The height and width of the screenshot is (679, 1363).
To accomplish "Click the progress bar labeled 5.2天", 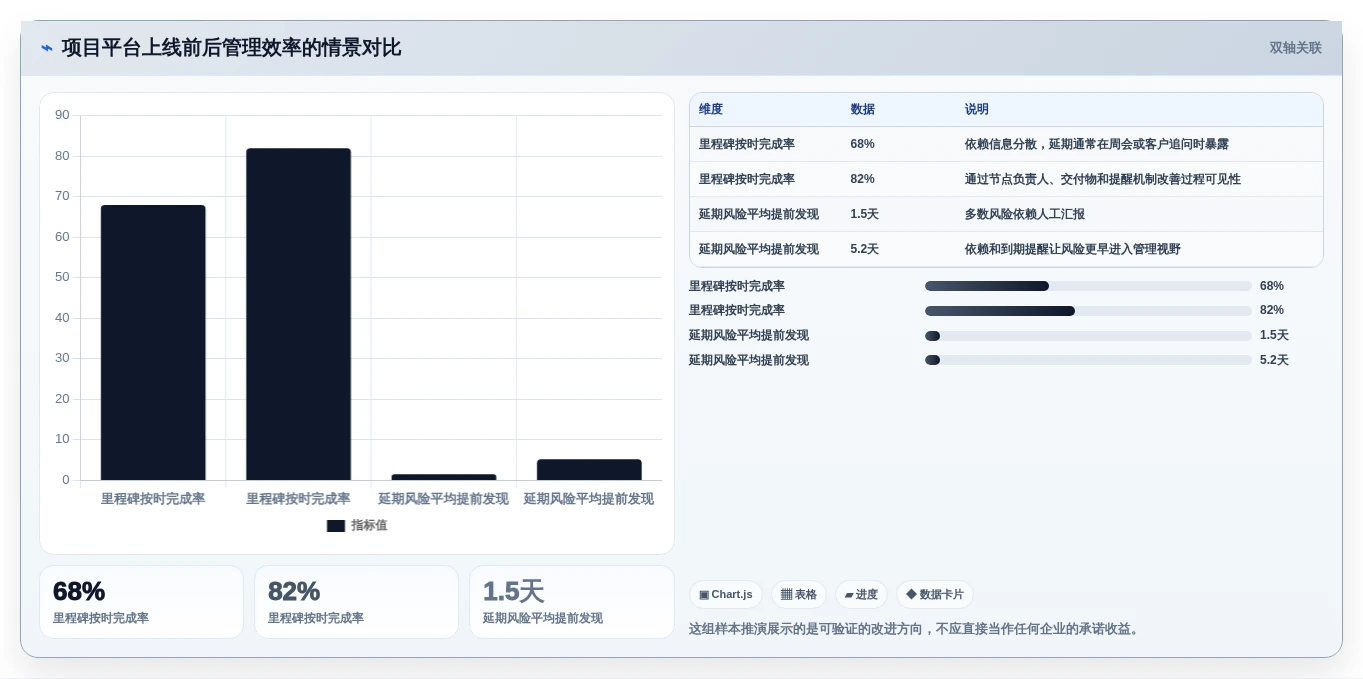I will (x=1088, y=360).
